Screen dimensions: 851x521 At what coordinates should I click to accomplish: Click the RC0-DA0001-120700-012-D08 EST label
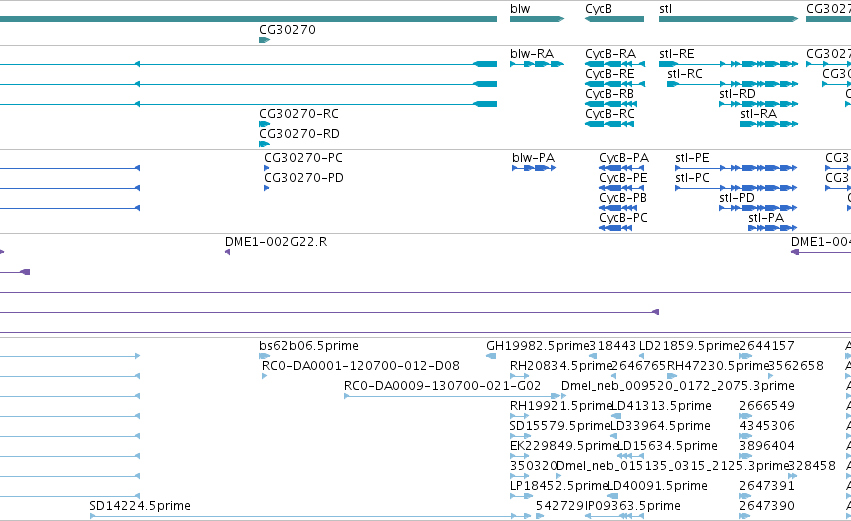360,366
